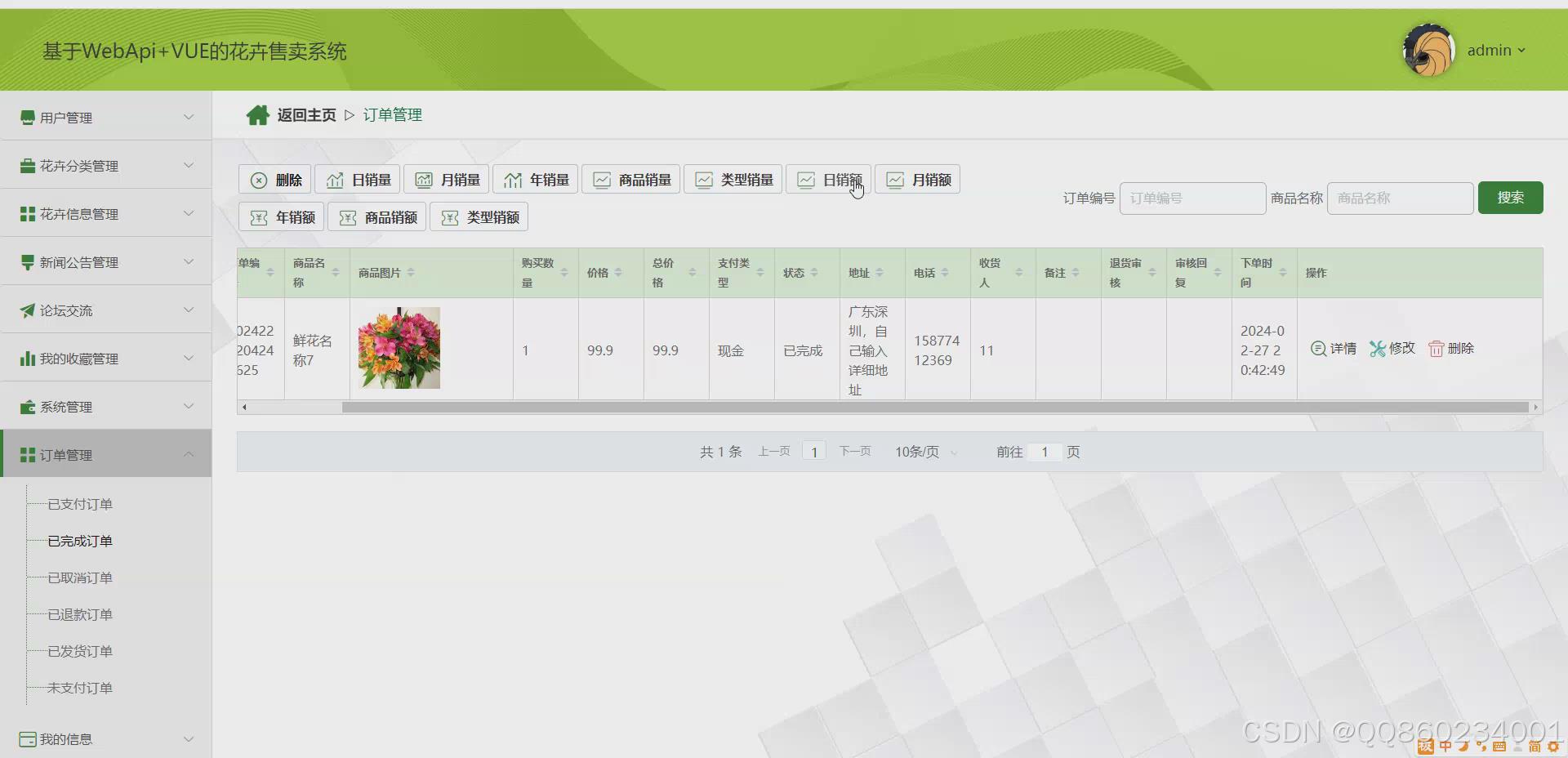The height and width of the screenshot is (758, 1568).
Task: Click the 上一页 pagination button
Action: point(773,452)
